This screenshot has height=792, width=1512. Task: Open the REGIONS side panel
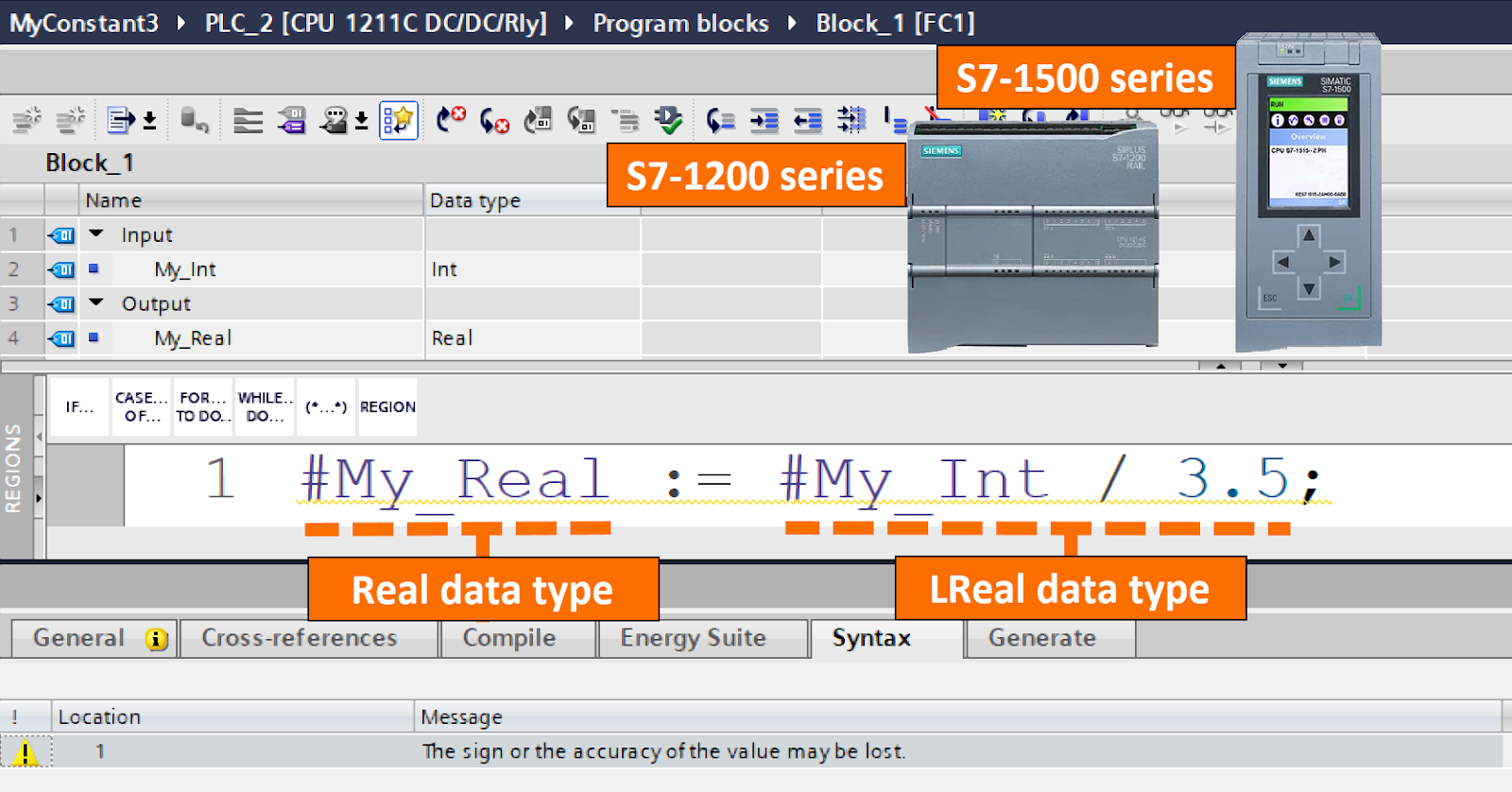click(x=13, y=468)
